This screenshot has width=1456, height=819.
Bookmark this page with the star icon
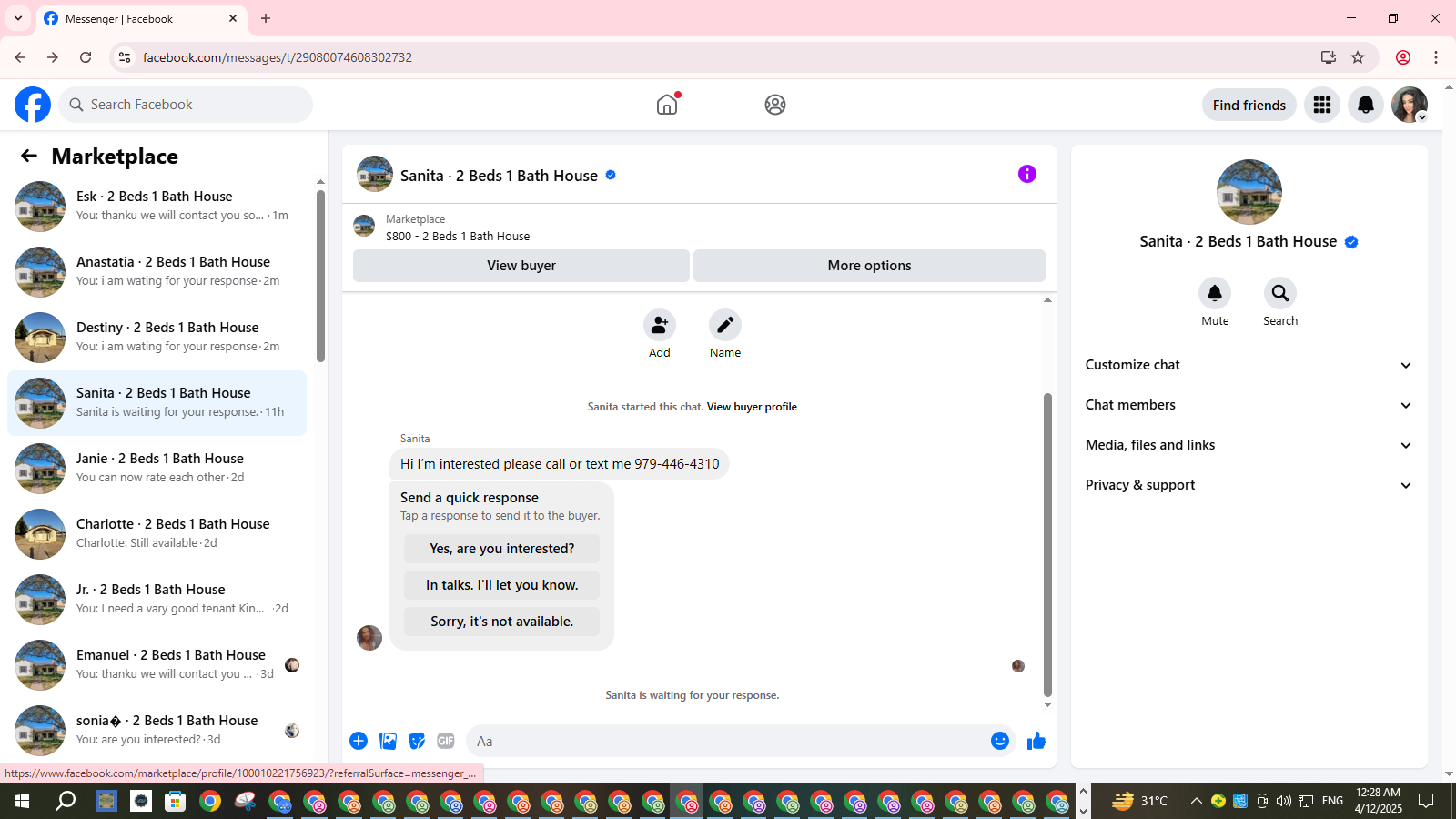(1358, 57)
